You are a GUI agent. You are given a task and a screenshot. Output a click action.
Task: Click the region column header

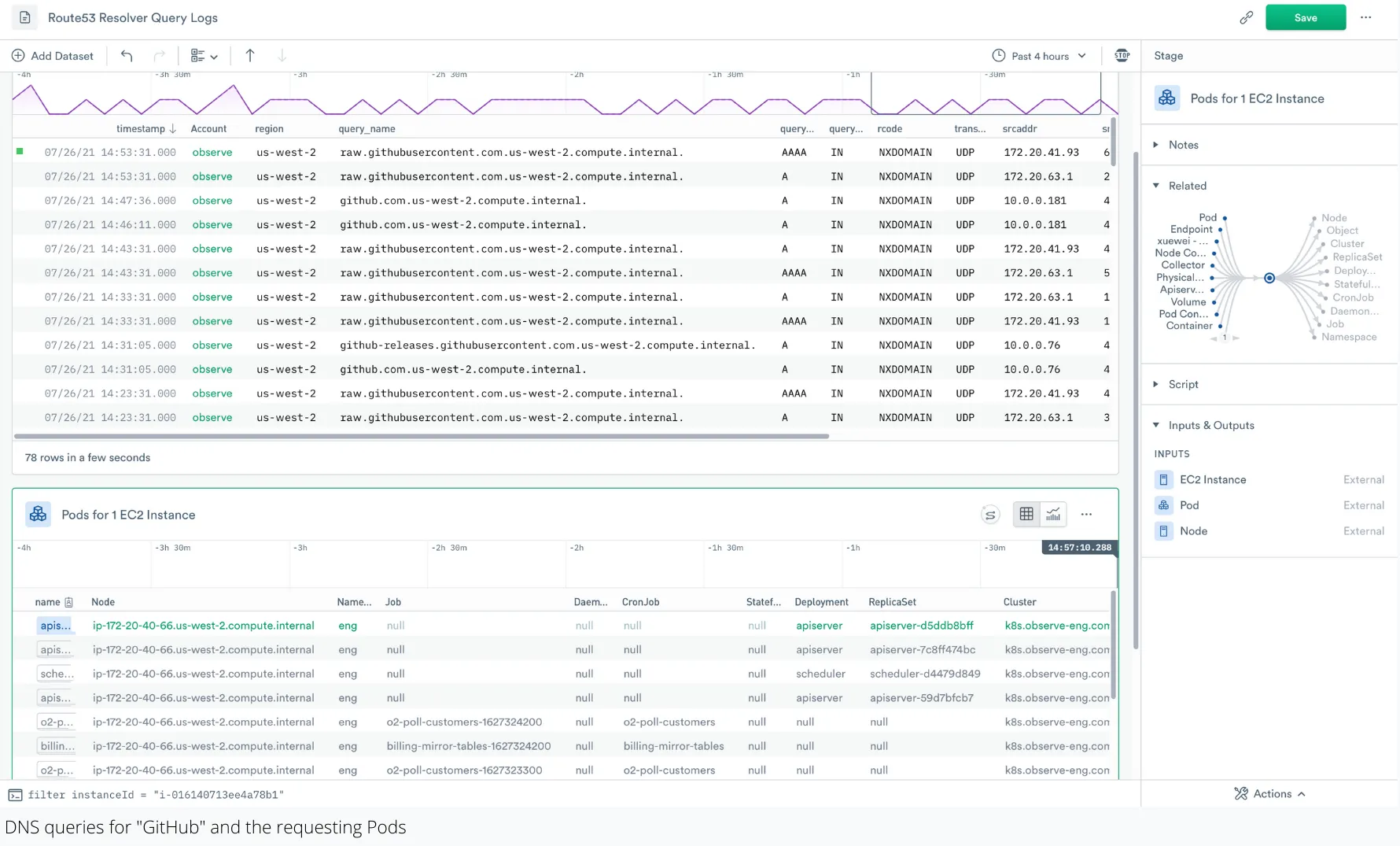click(x=269, y=129)
